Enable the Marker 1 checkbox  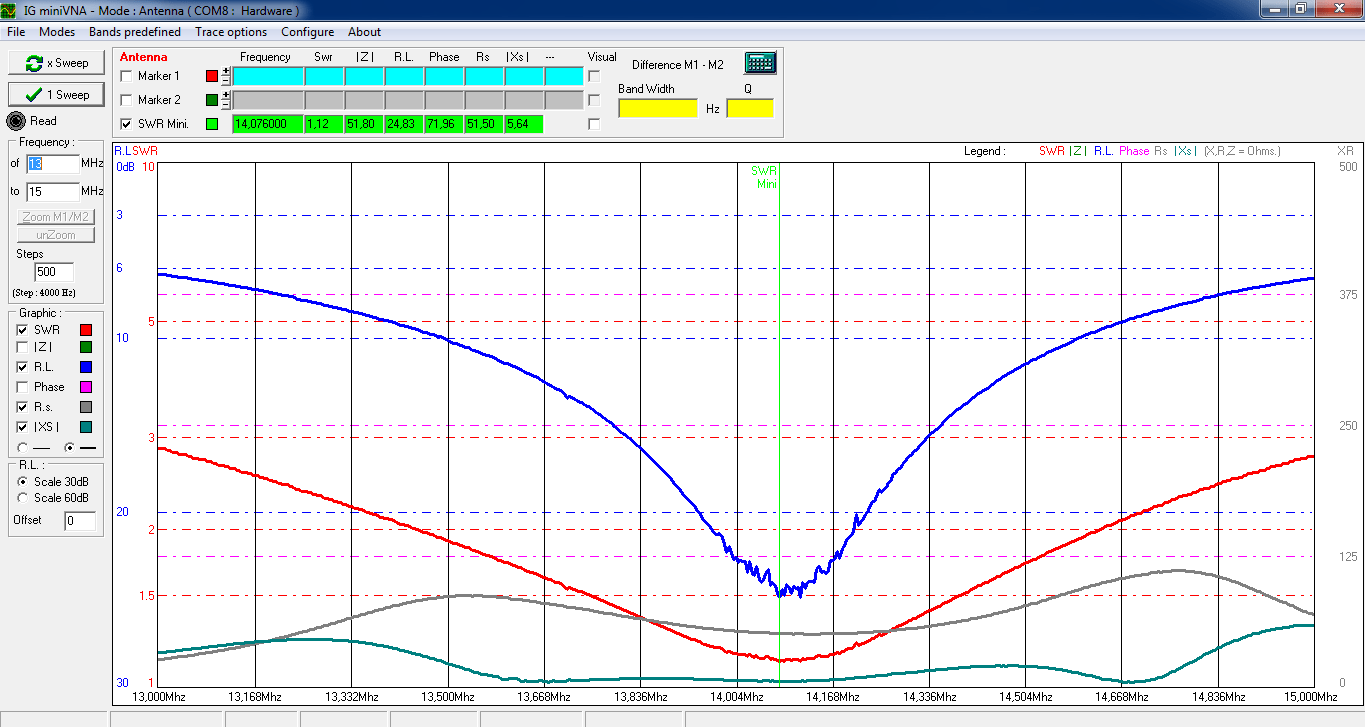[126, 76]
